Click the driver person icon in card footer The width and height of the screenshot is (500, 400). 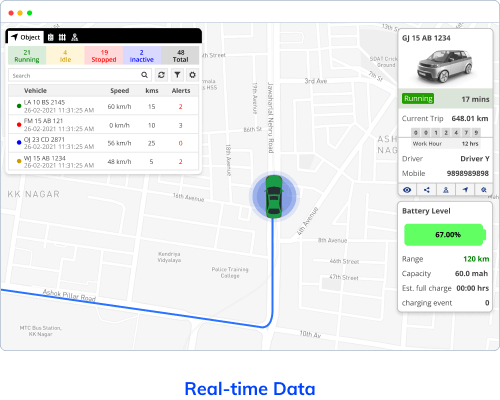446,190
